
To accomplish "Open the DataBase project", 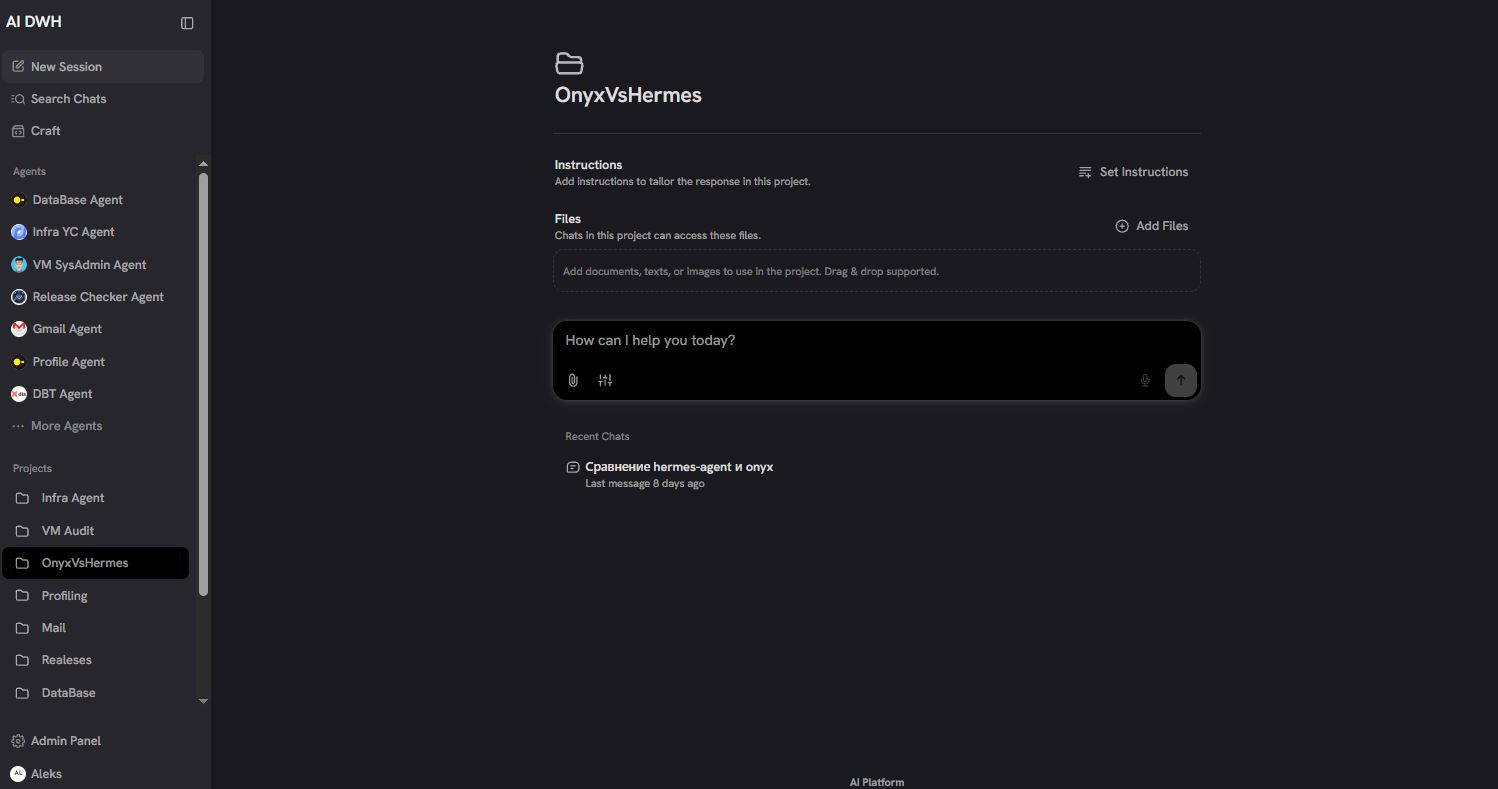I will coord(96,693).
